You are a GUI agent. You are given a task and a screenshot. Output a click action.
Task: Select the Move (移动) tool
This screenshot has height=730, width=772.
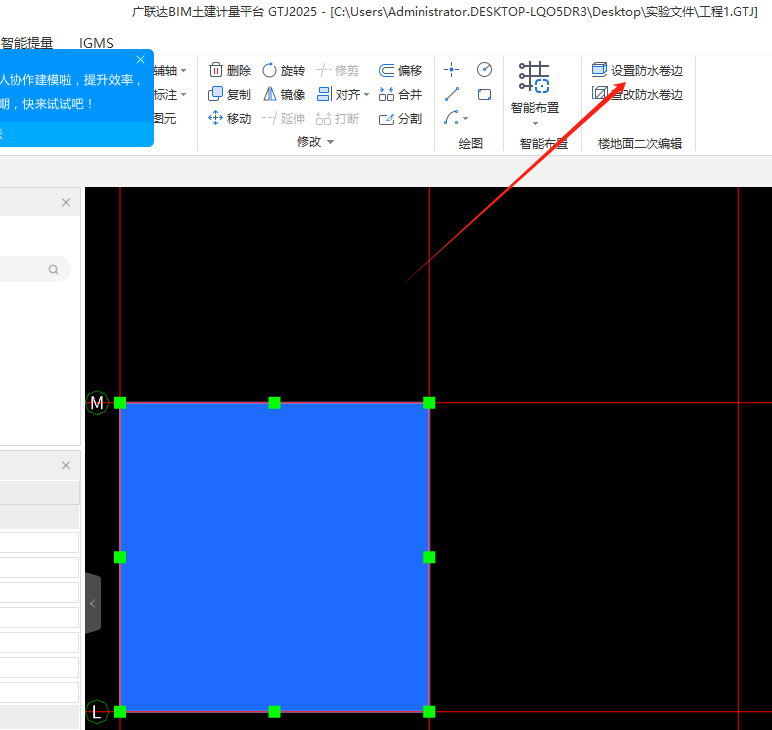[230, 118]
